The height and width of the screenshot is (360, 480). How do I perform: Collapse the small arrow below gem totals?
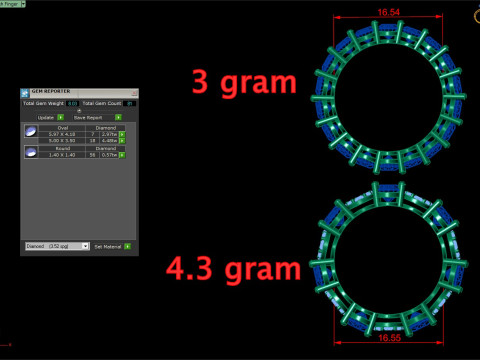(x=79, y=111)
